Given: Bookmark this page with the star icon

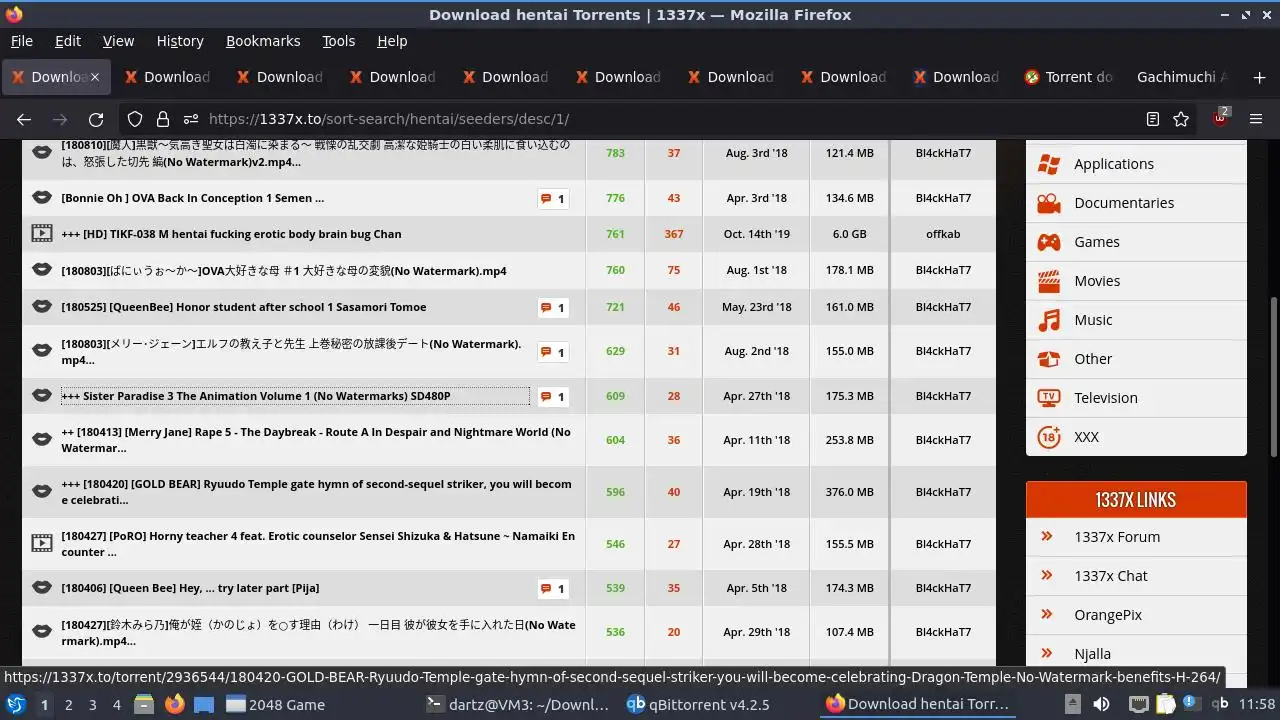Looking at the screenshot, I should point(1181,119).
